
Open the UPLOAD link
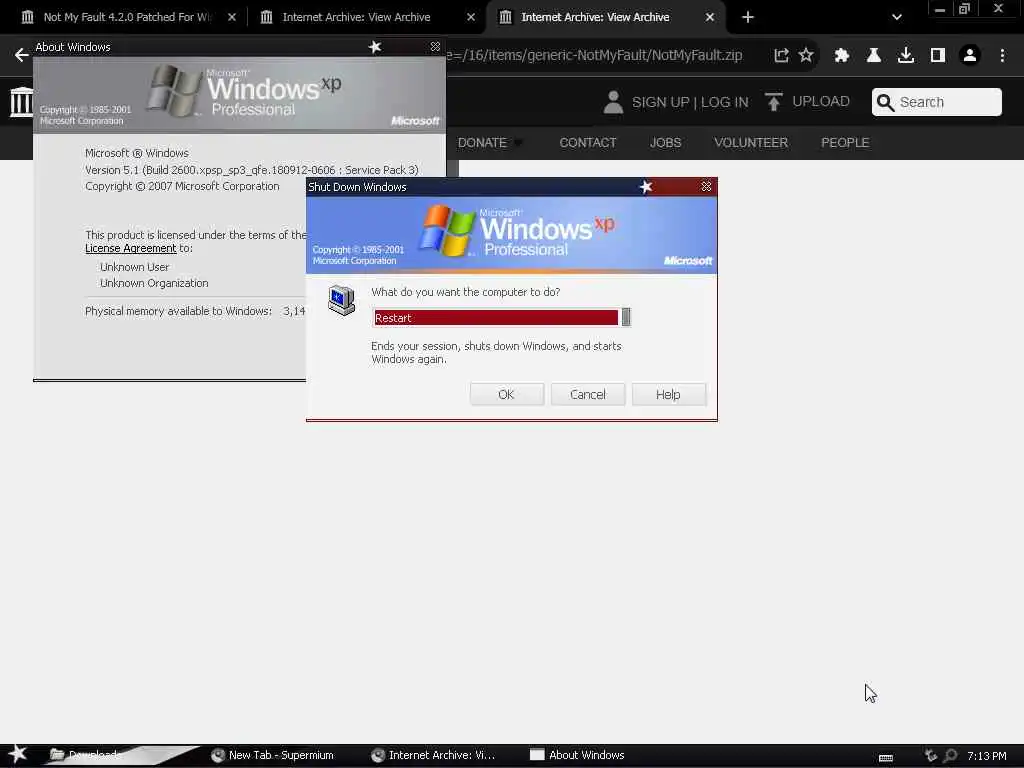click(821, 101)
